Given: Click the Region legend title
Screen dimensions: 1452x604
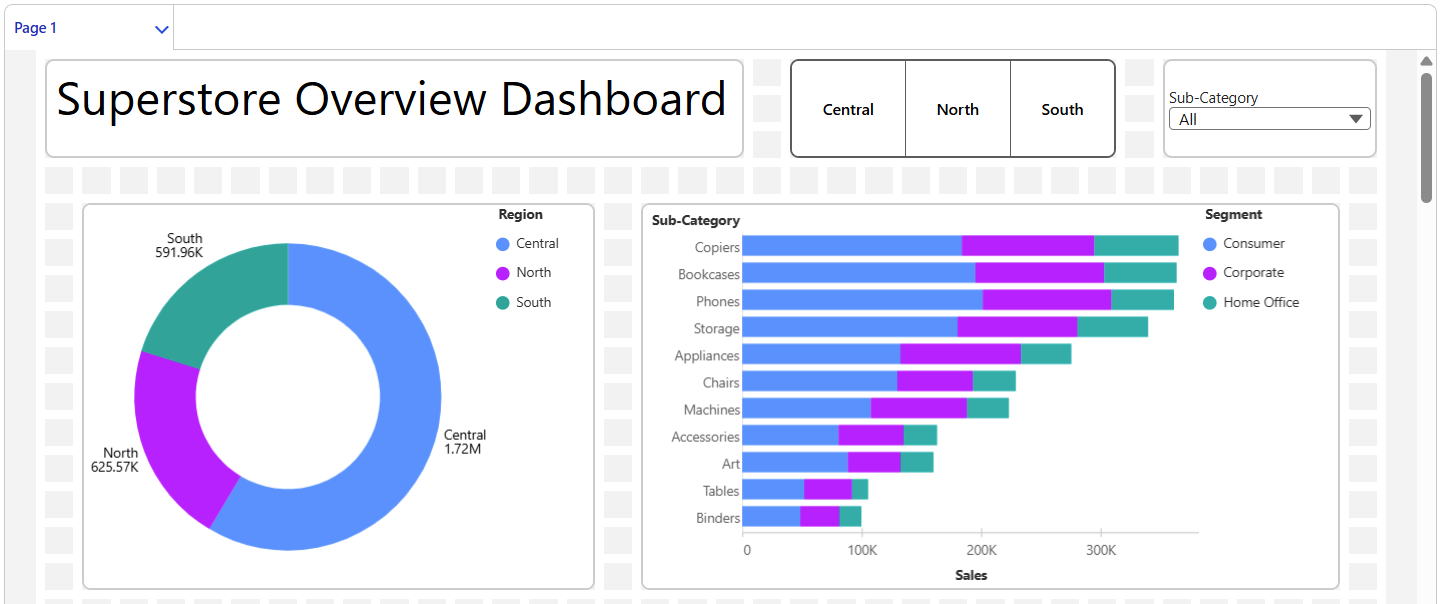Looking at the screenshot, I should [521, 214].
